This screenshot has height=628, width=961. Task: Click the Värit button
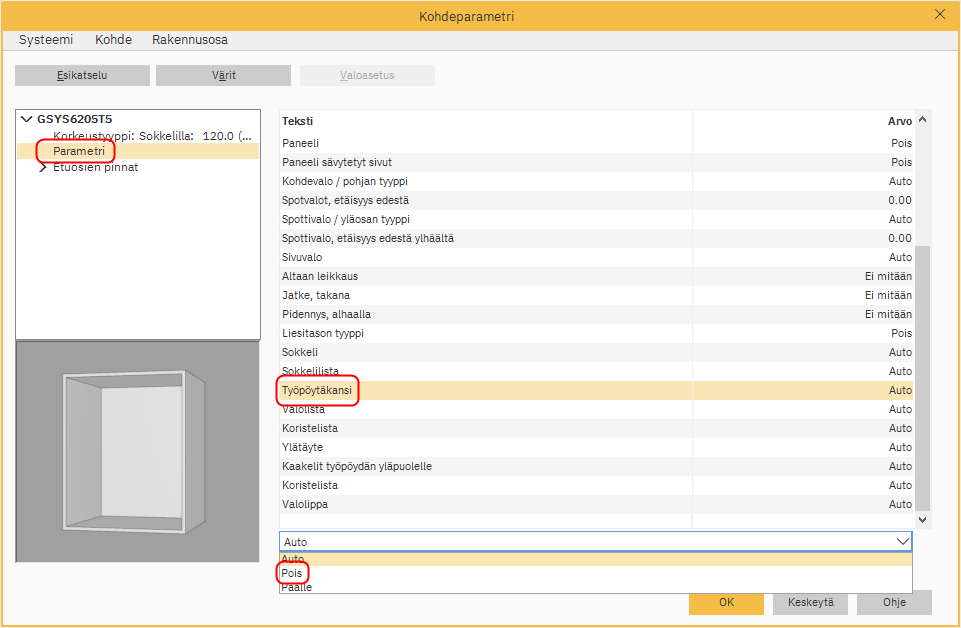tap(223, 75)
